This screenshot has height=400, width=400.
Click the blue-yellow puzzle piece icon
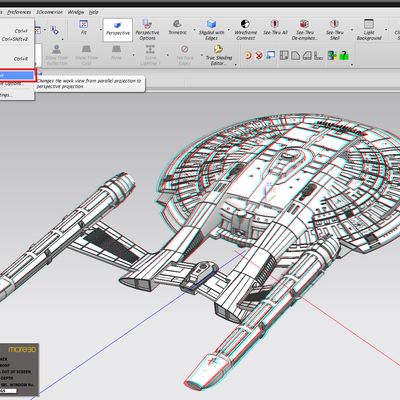pos(332,55)
